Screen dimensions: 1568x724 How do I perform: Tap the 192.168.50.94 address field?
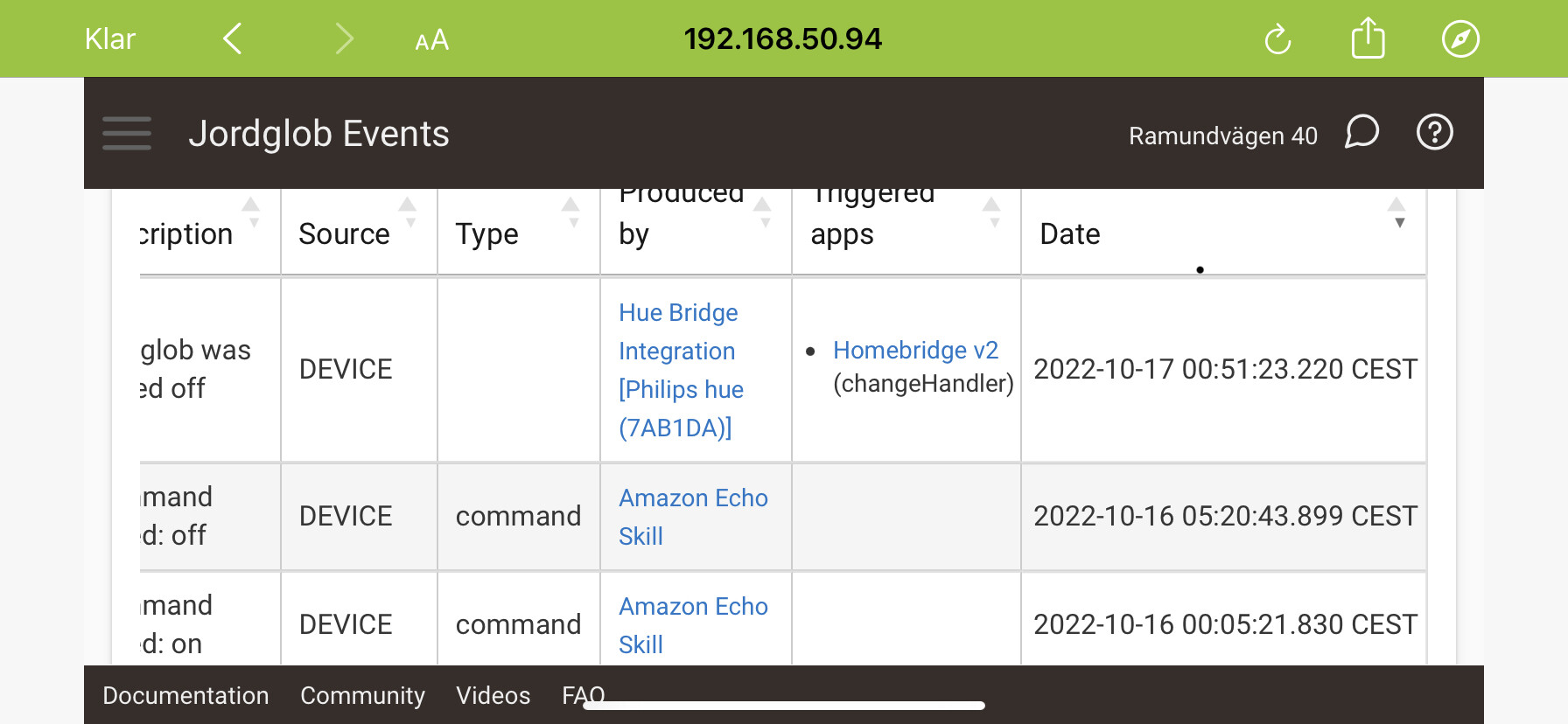click(783, 38)
